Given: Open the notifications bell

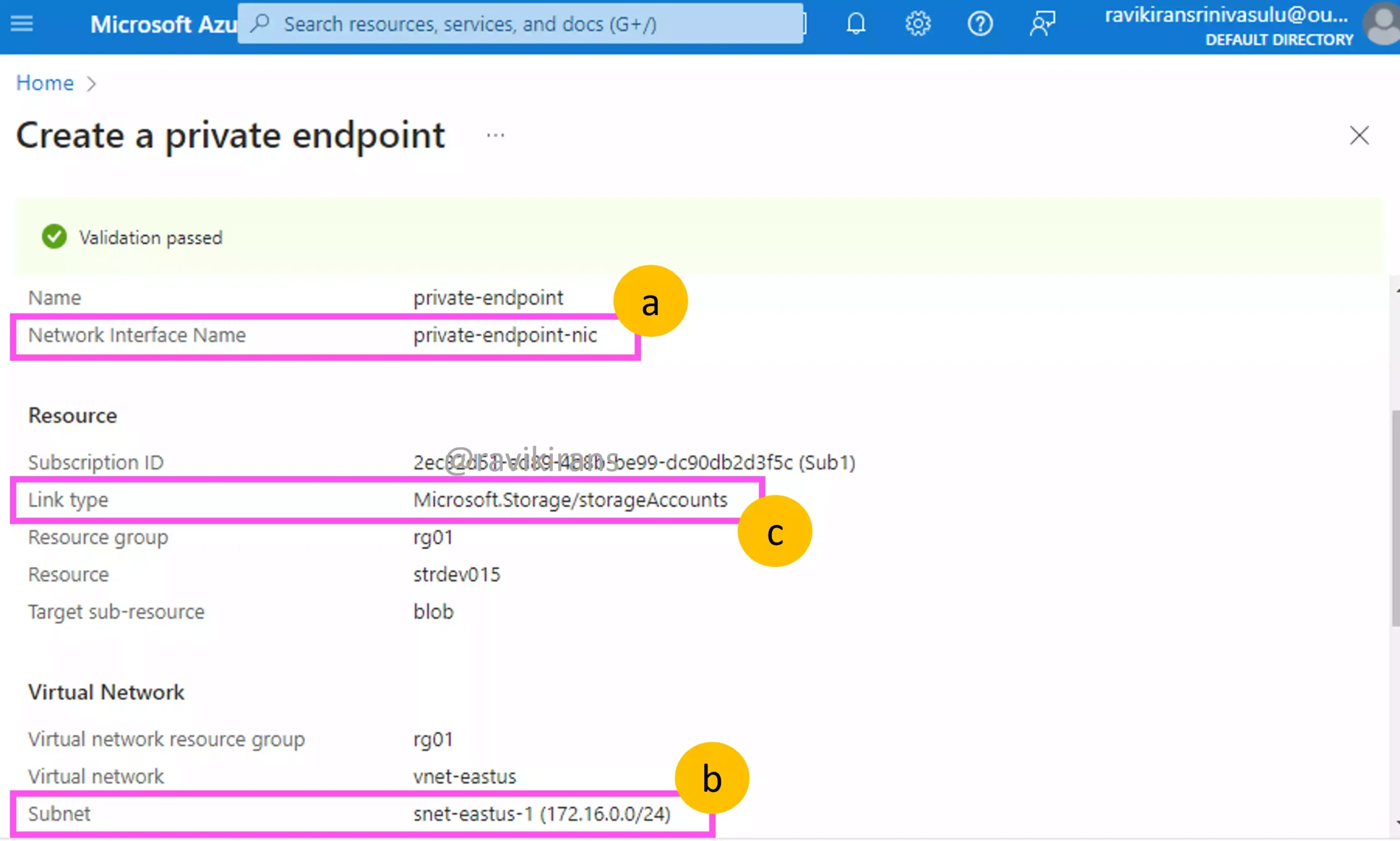Looking at the screenshot, I should pos(856,24).
